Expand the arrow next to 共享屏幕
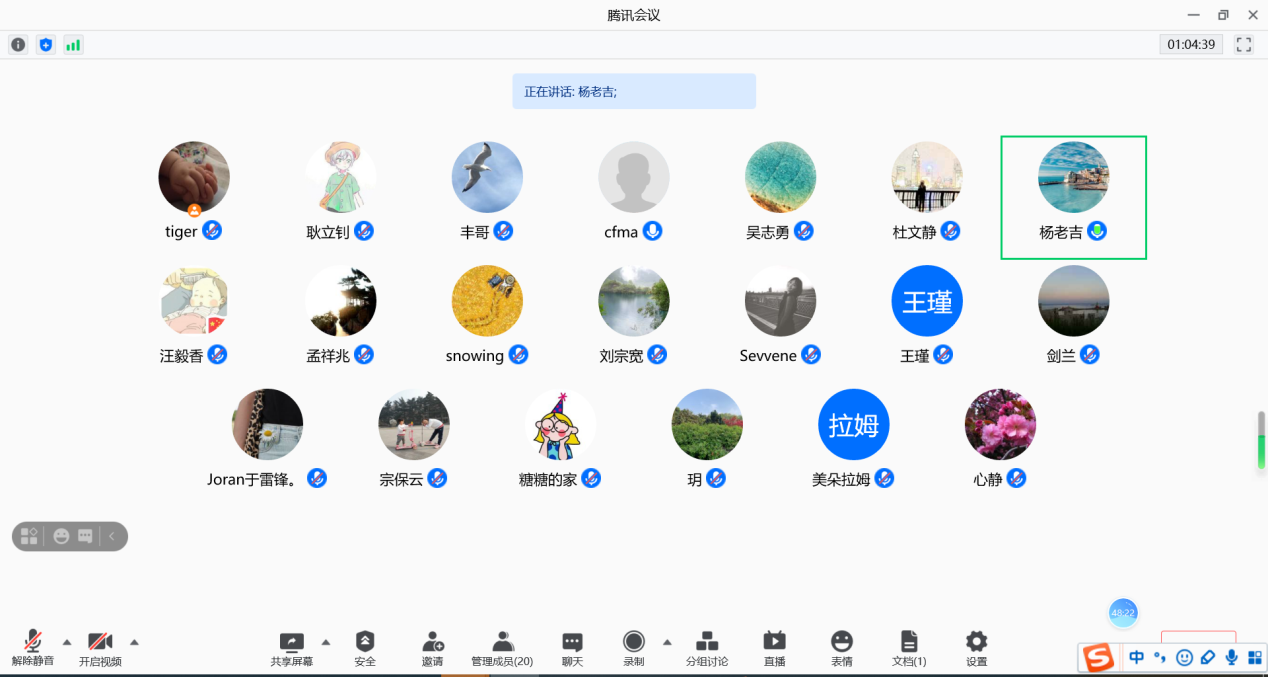The image size is (1268, 677). (325, 642)
